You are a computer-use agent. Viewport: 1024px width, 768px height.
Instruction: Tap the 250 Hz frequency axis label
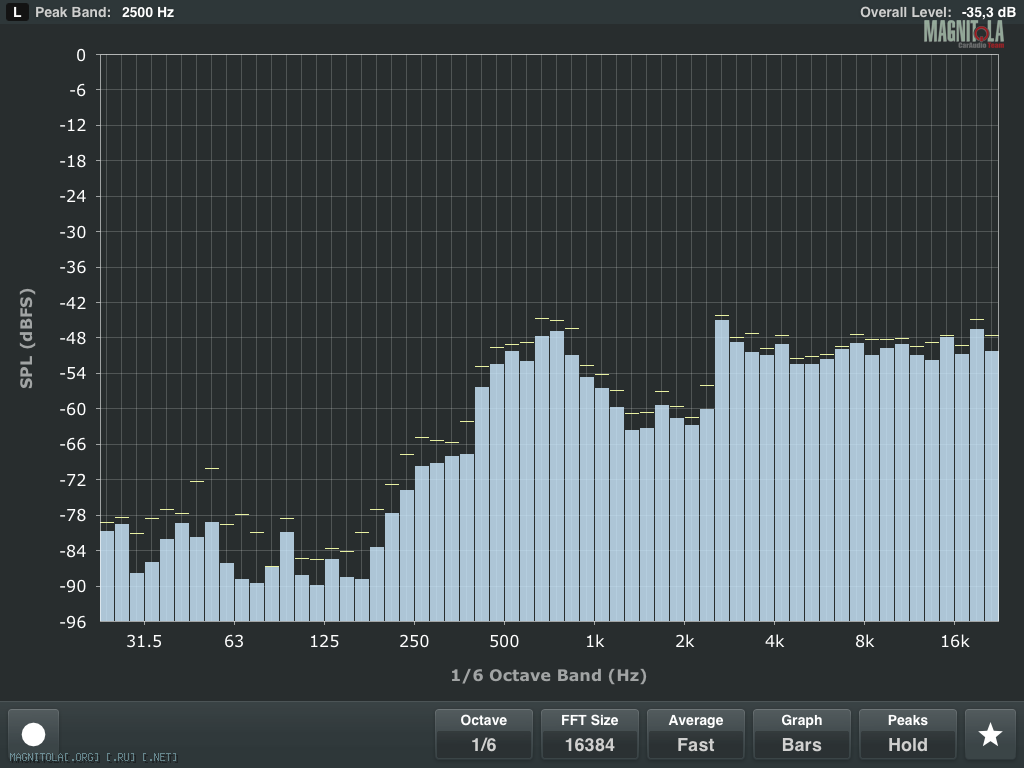414,641
